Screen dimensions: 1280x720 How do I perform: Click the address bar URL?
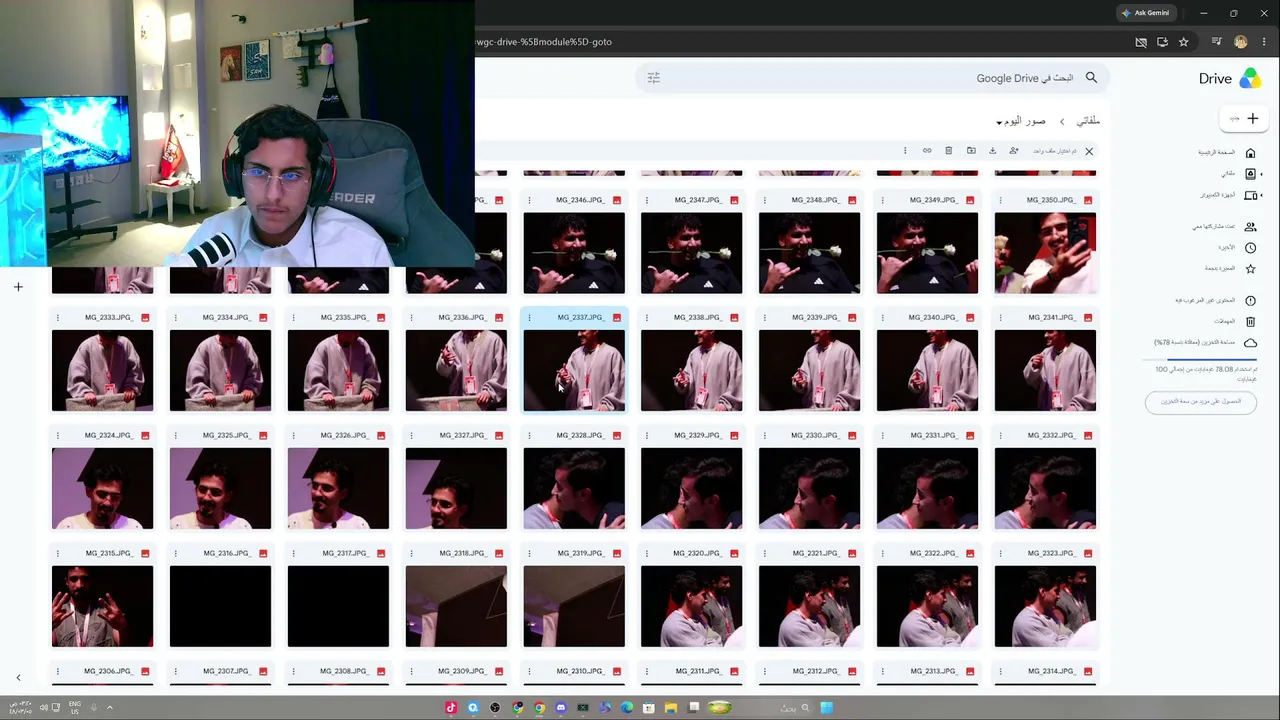pos(544,42)
